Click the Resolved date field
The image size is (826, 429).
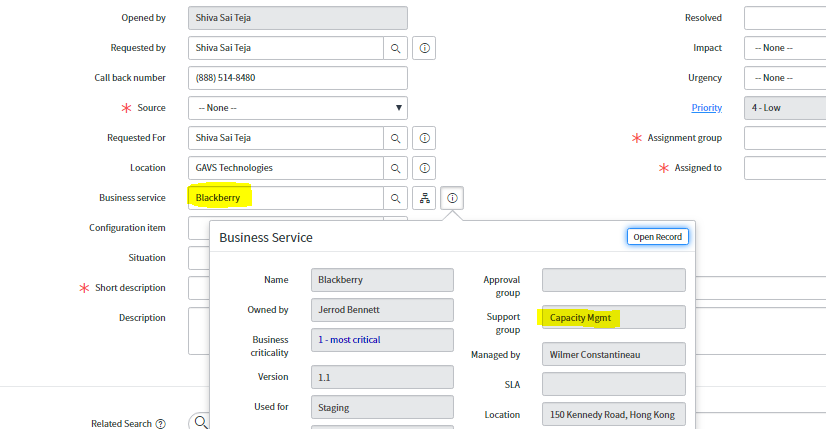pyautogui.click(x=784, y=18)
